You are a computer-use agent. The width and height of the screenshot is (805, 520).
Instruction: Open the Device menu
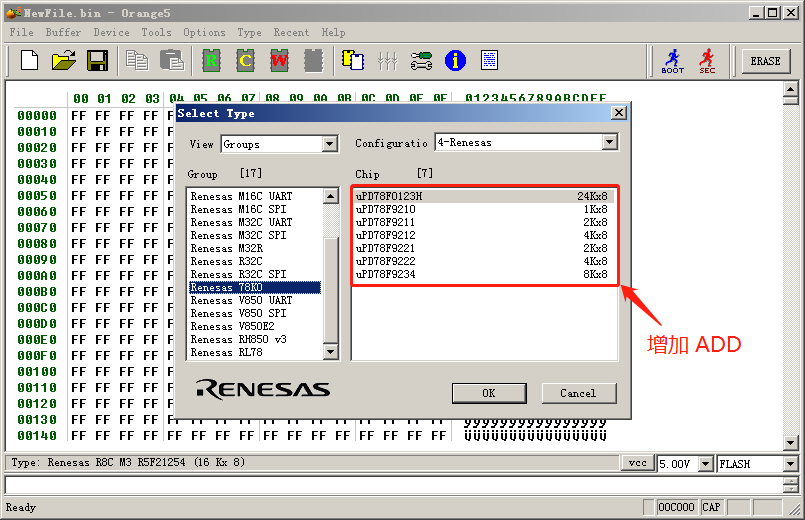coord(111,32)
